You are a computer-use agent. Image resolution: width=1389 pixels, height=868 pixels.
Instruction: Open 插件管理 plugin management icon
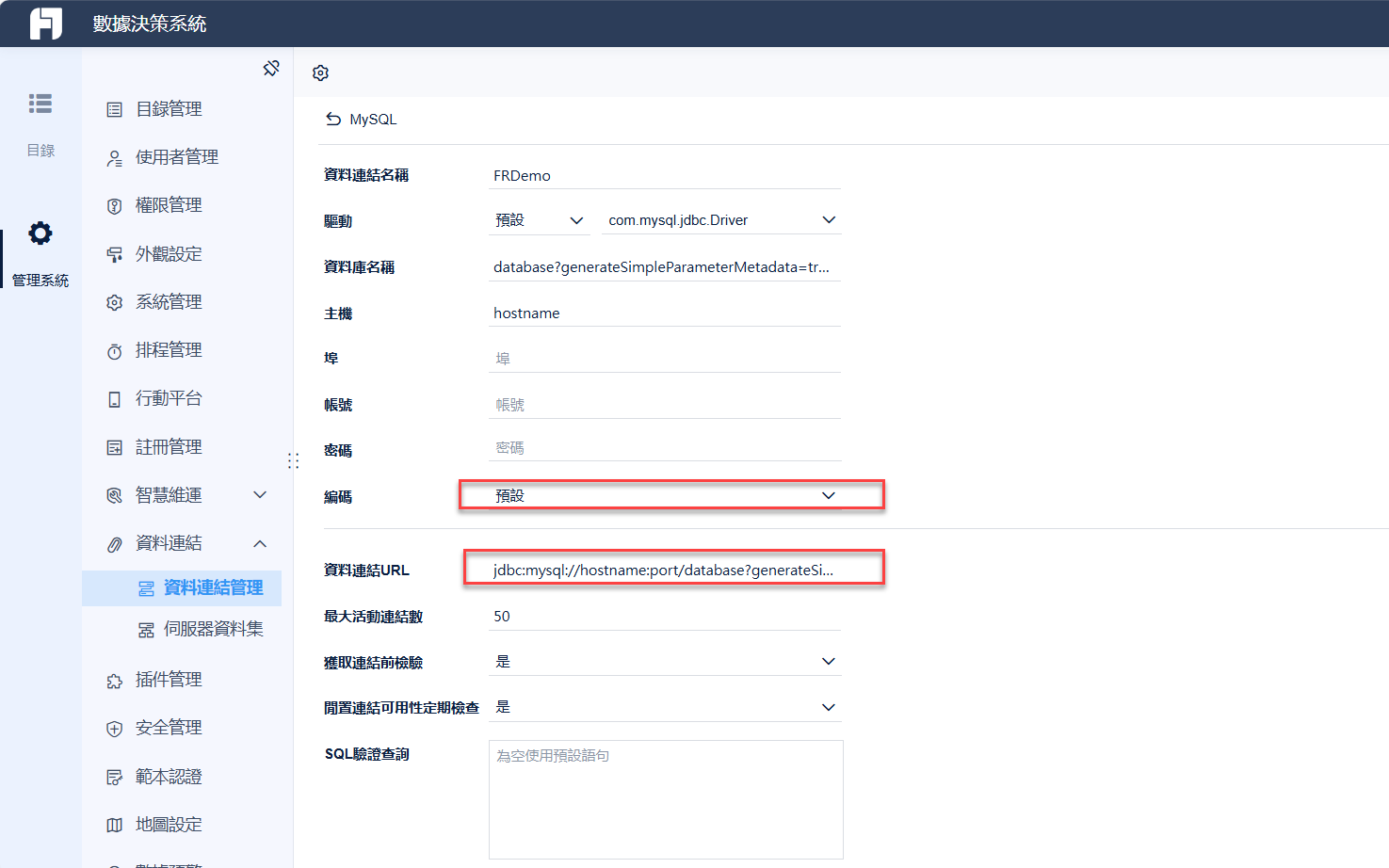coord(114,679)
